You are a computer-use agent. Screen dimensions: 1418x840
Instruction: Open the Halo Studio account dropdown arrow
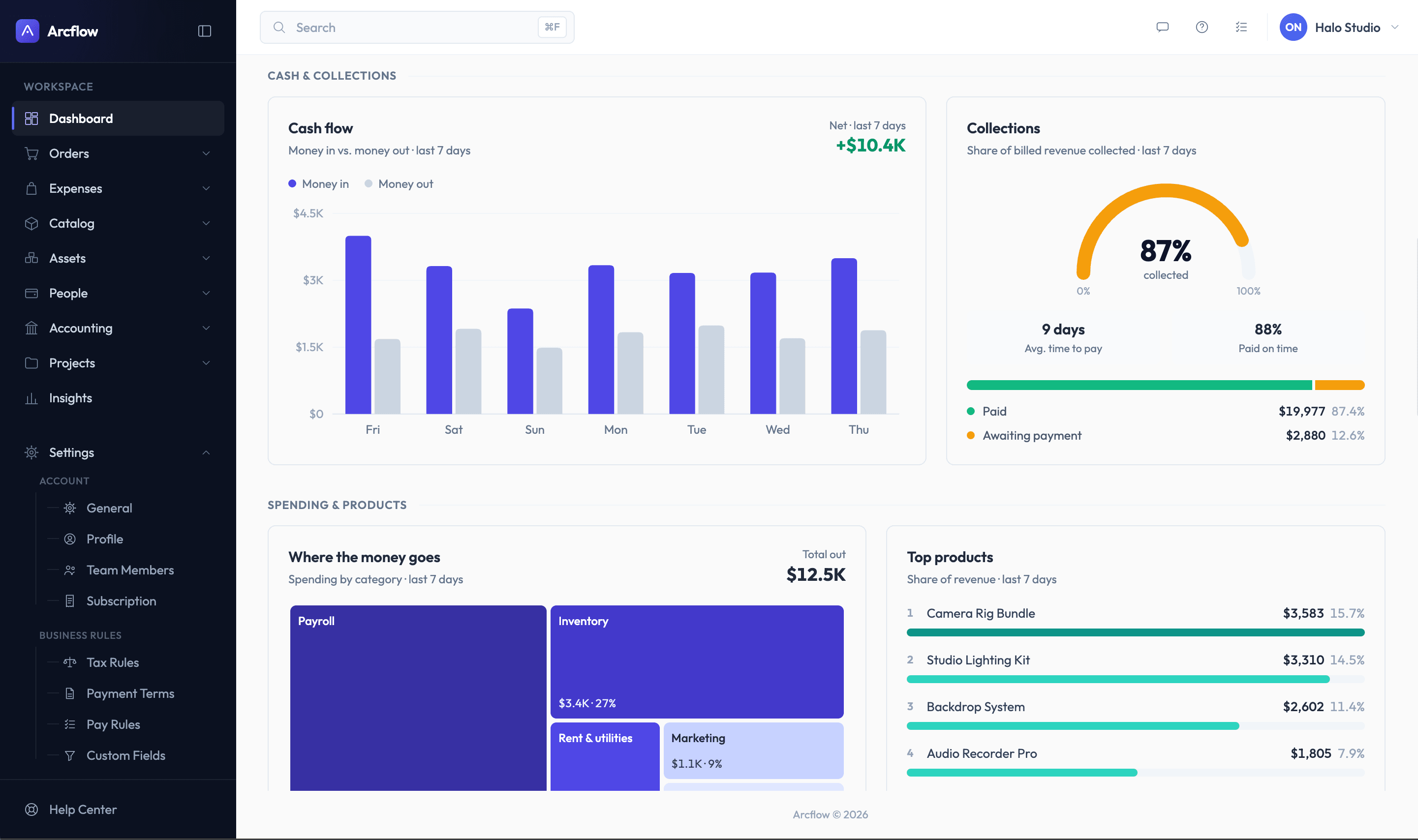(1395, 27)
